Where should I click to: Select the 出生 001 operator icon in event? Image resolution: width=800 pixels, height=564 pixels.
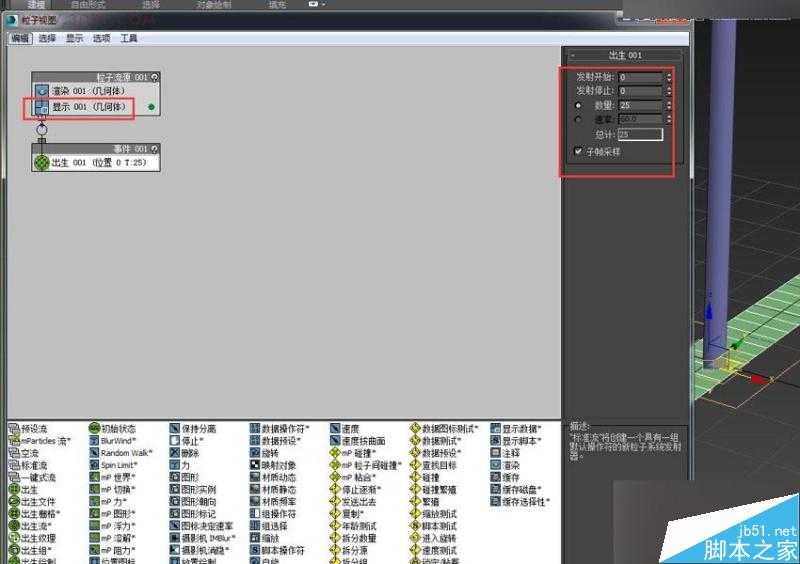click(x=41, y=163)
